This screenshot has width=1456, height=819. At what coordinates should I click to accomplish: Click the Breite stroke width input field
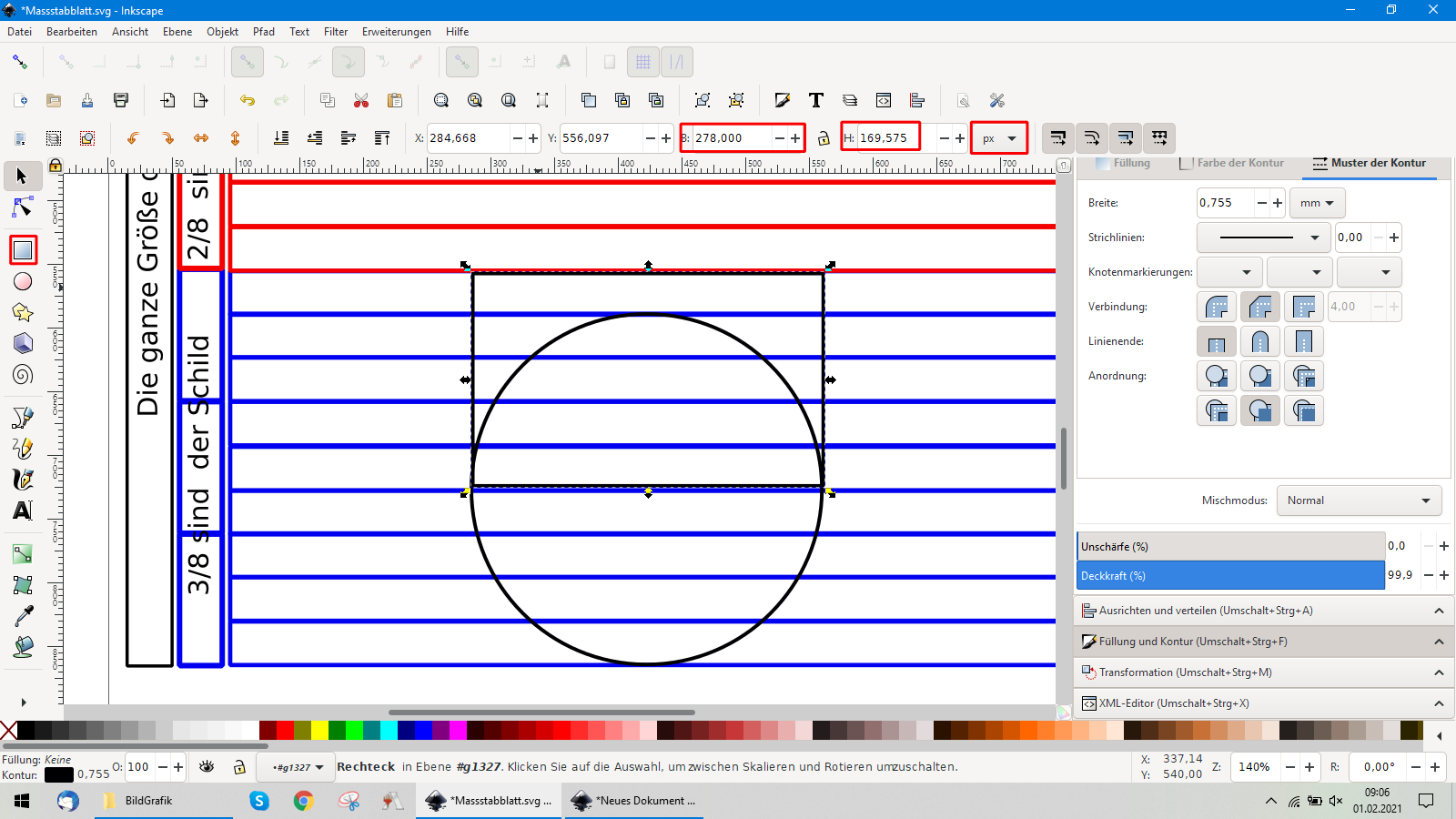click(x=1224, y=203)
